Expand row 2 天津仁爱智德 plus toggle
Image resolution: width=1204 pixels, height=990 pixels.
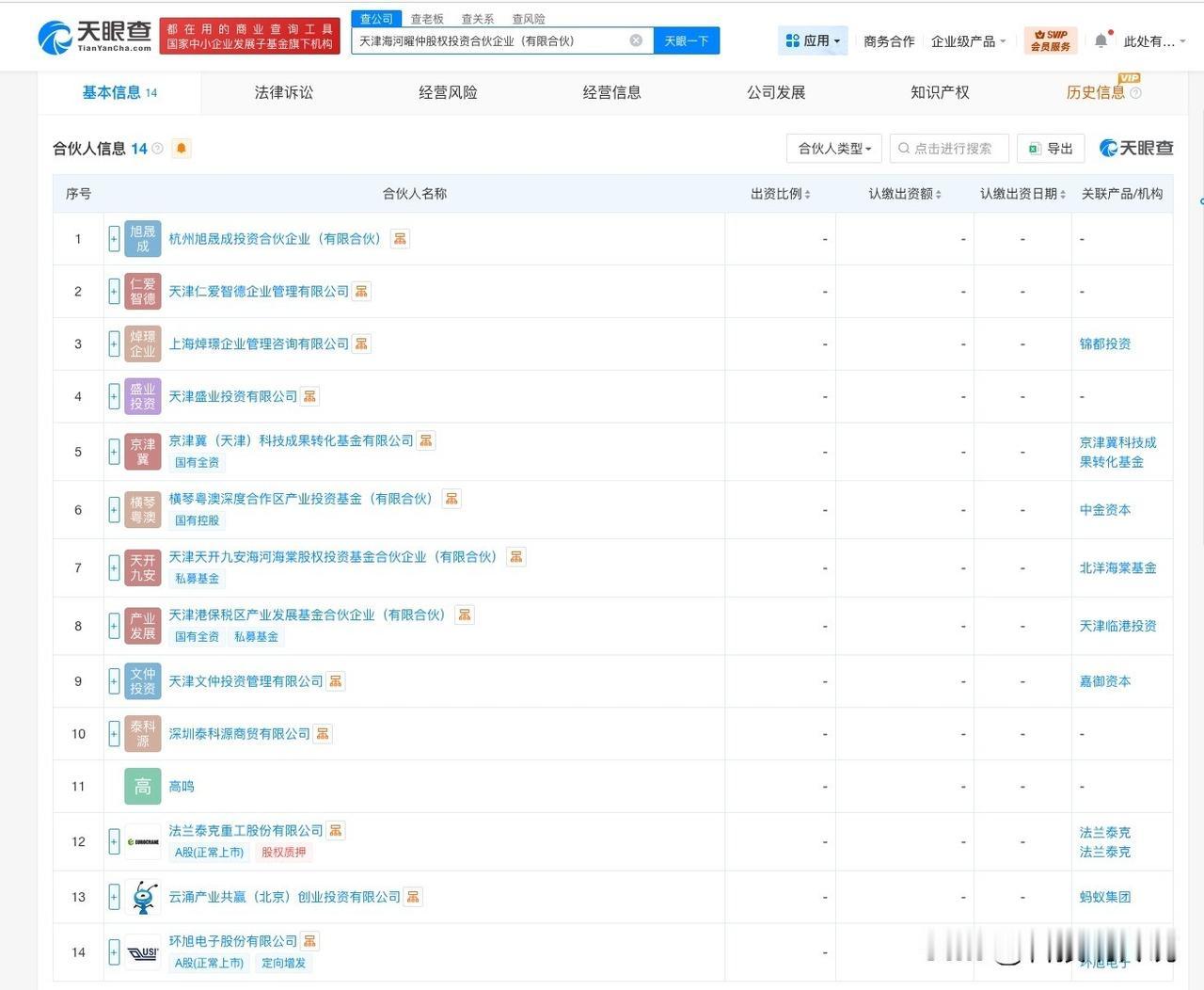pos(114,292)
